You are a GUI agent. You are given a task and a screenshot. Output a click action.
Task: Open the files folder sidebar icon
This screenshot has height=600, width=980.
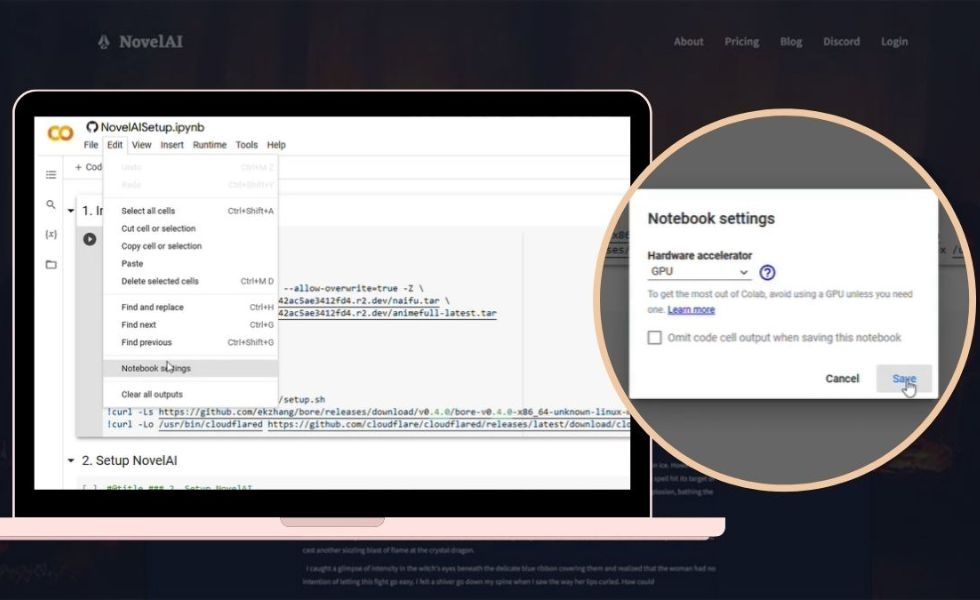tap(51, 264)
